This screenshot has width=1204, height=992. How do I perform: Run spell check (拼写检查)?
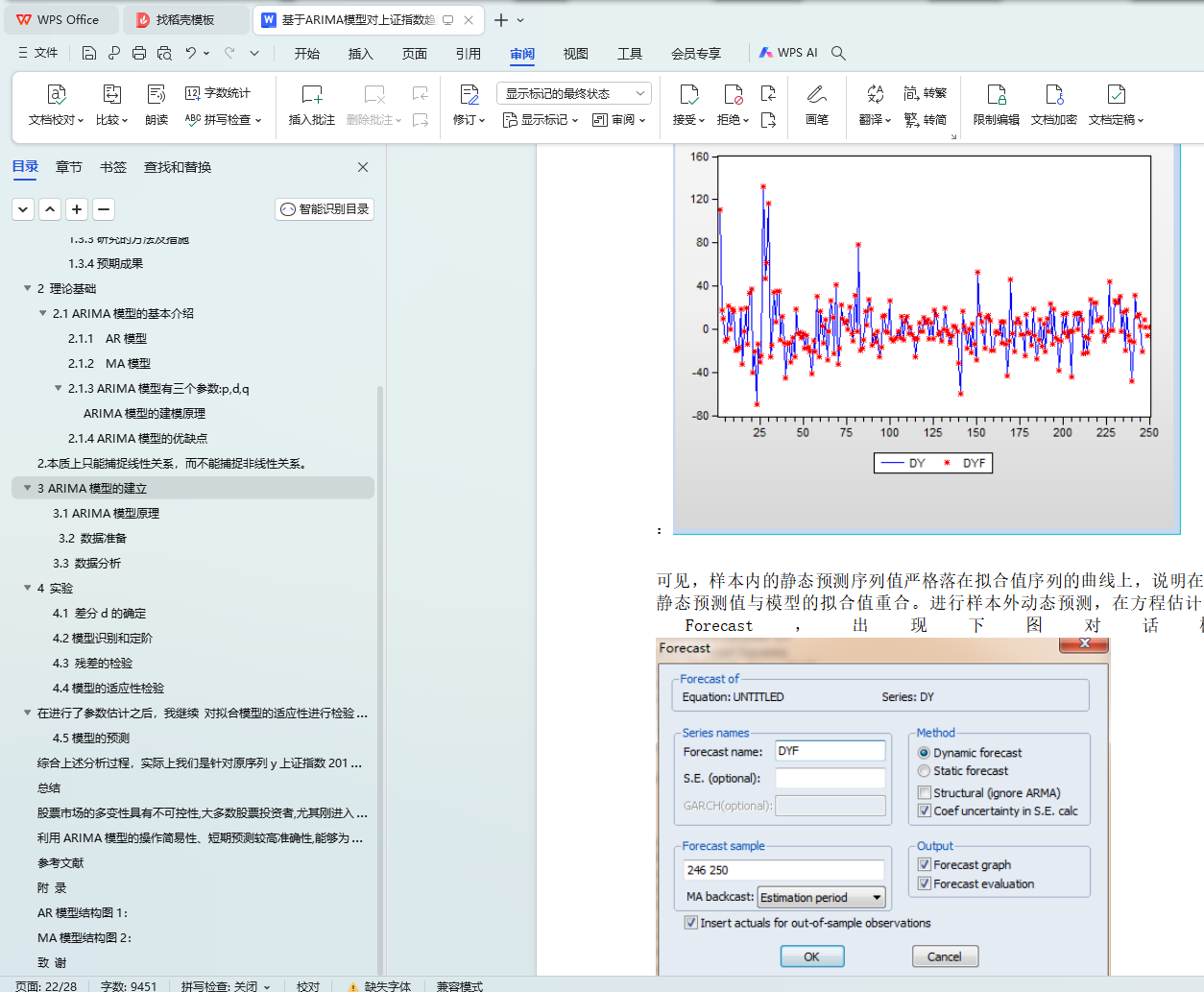tap(223, 120)
